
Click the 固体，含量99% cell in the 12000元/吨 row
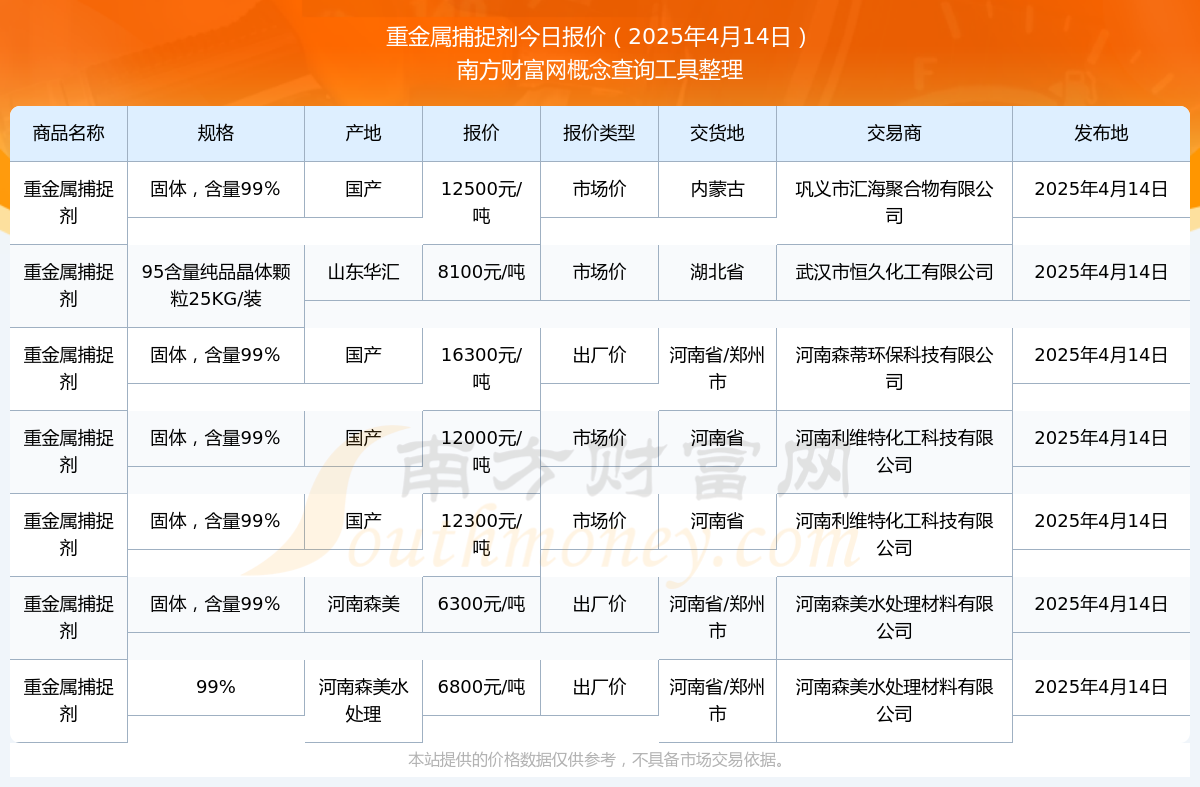(216, 437)
